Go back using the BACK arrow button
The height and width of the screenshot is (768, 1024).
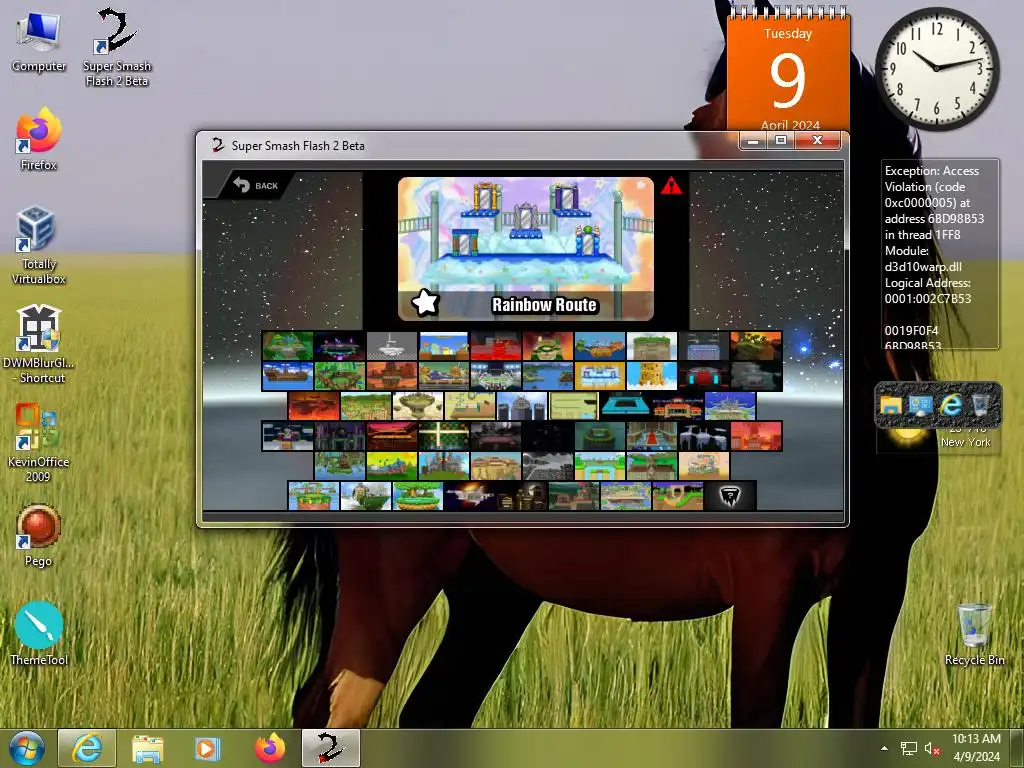click(256, 185)
